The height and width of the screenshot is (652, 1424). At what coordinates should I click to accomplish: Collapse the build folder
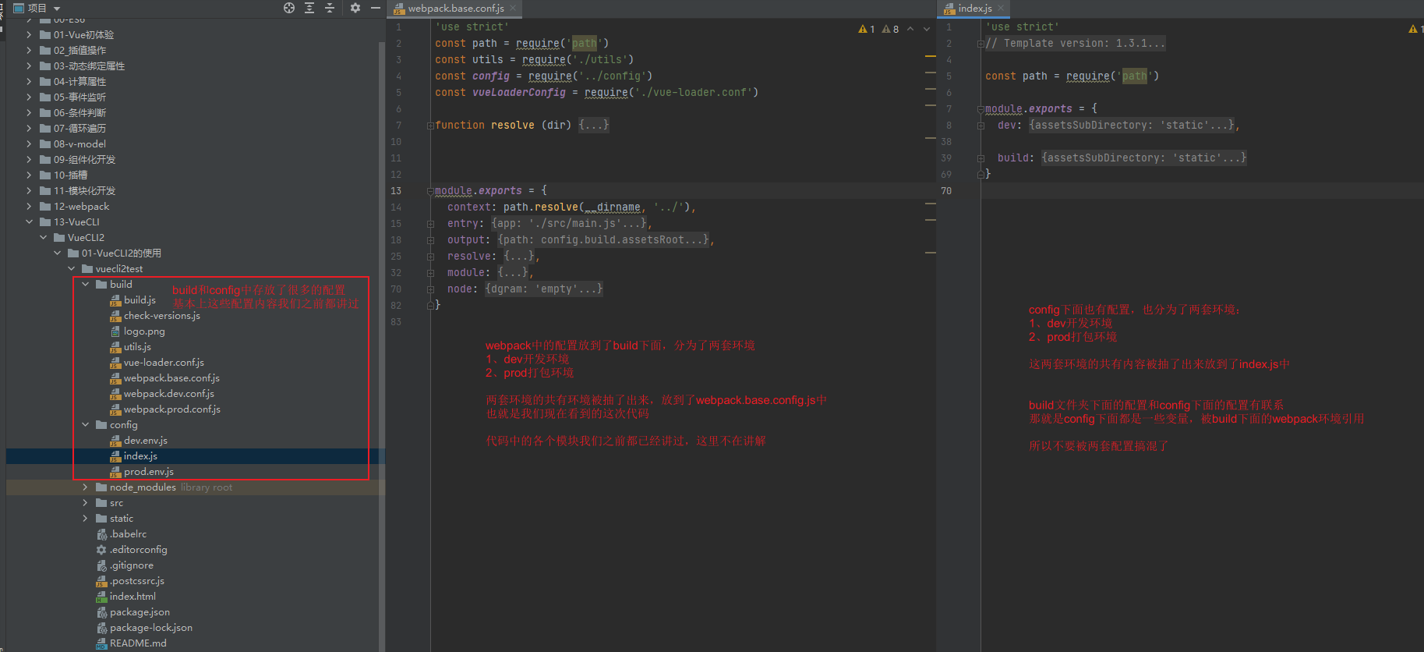pos(86,284)
